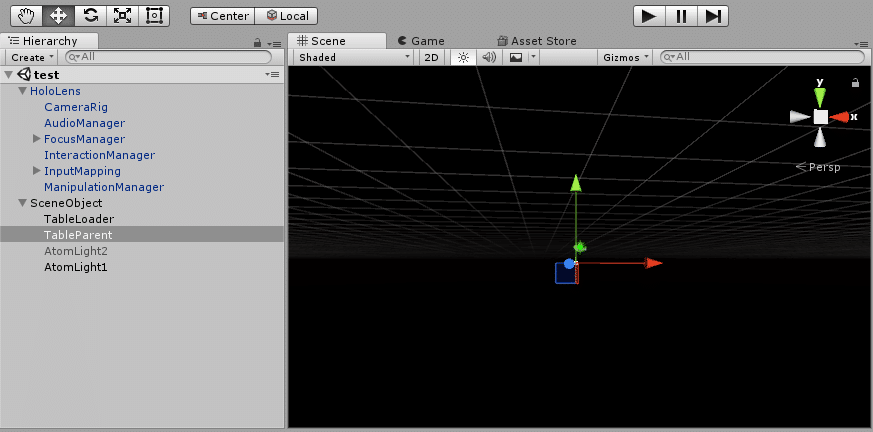
Task: Expand the InputMapping arrow
Action: 37,171
